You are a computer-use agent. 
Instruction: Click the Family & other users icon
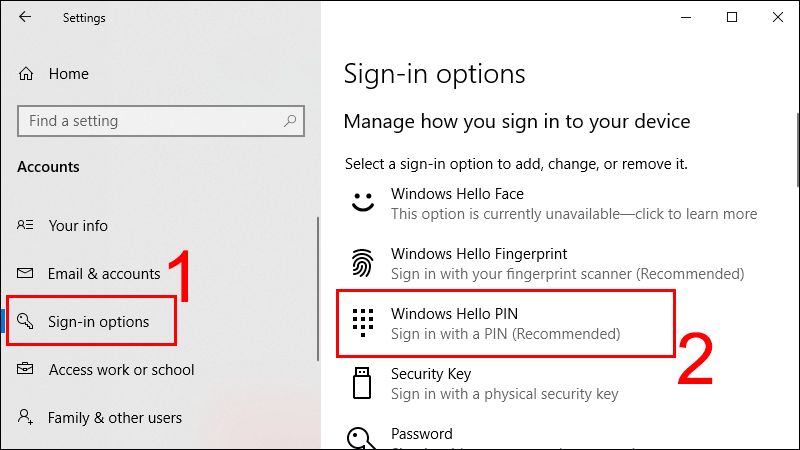tap(27, 418)
